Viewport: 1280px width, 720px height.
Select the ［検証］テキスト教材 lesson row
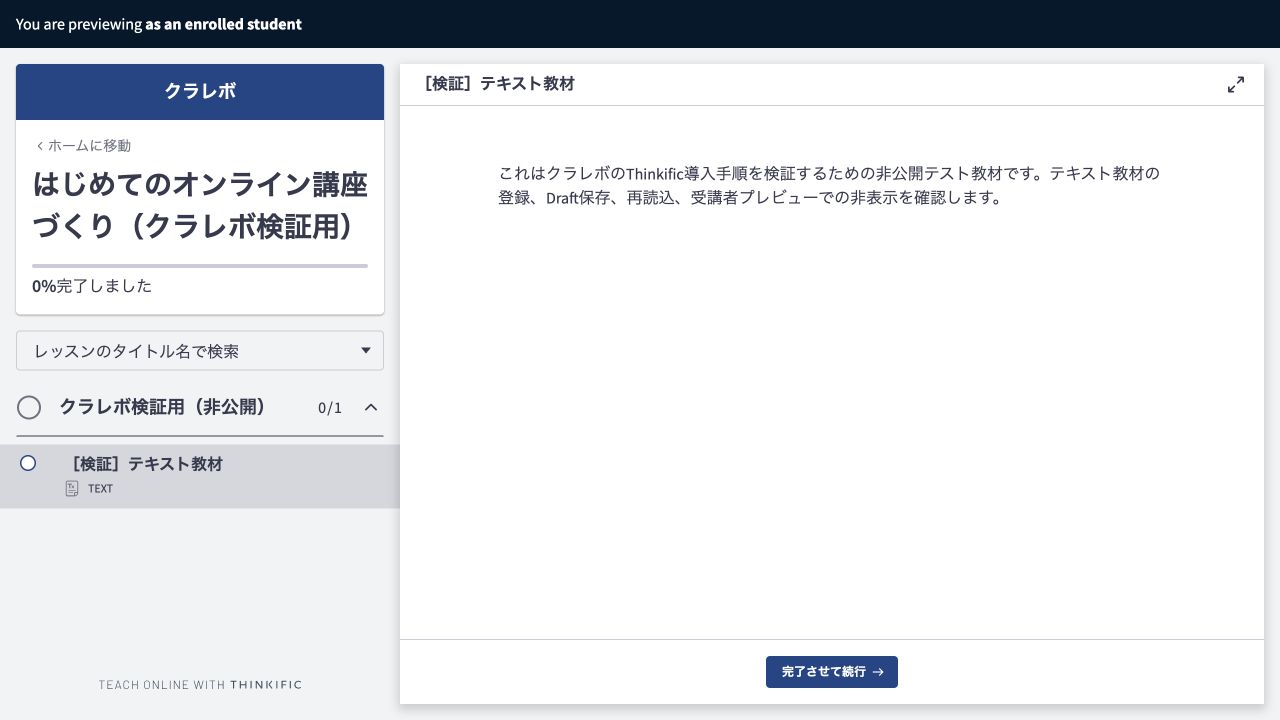(x=200, y=476)
